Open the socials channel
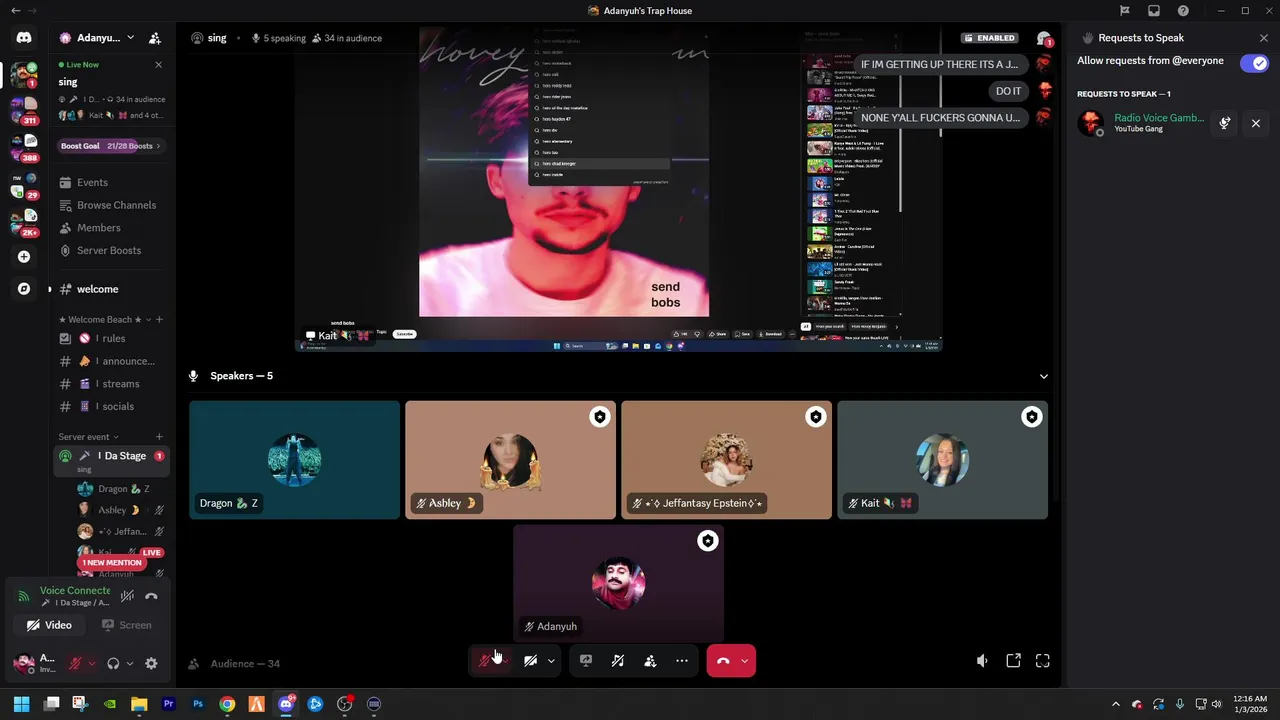The width and height of the screenshot is (1280, 720). click(x=110, y=406)
